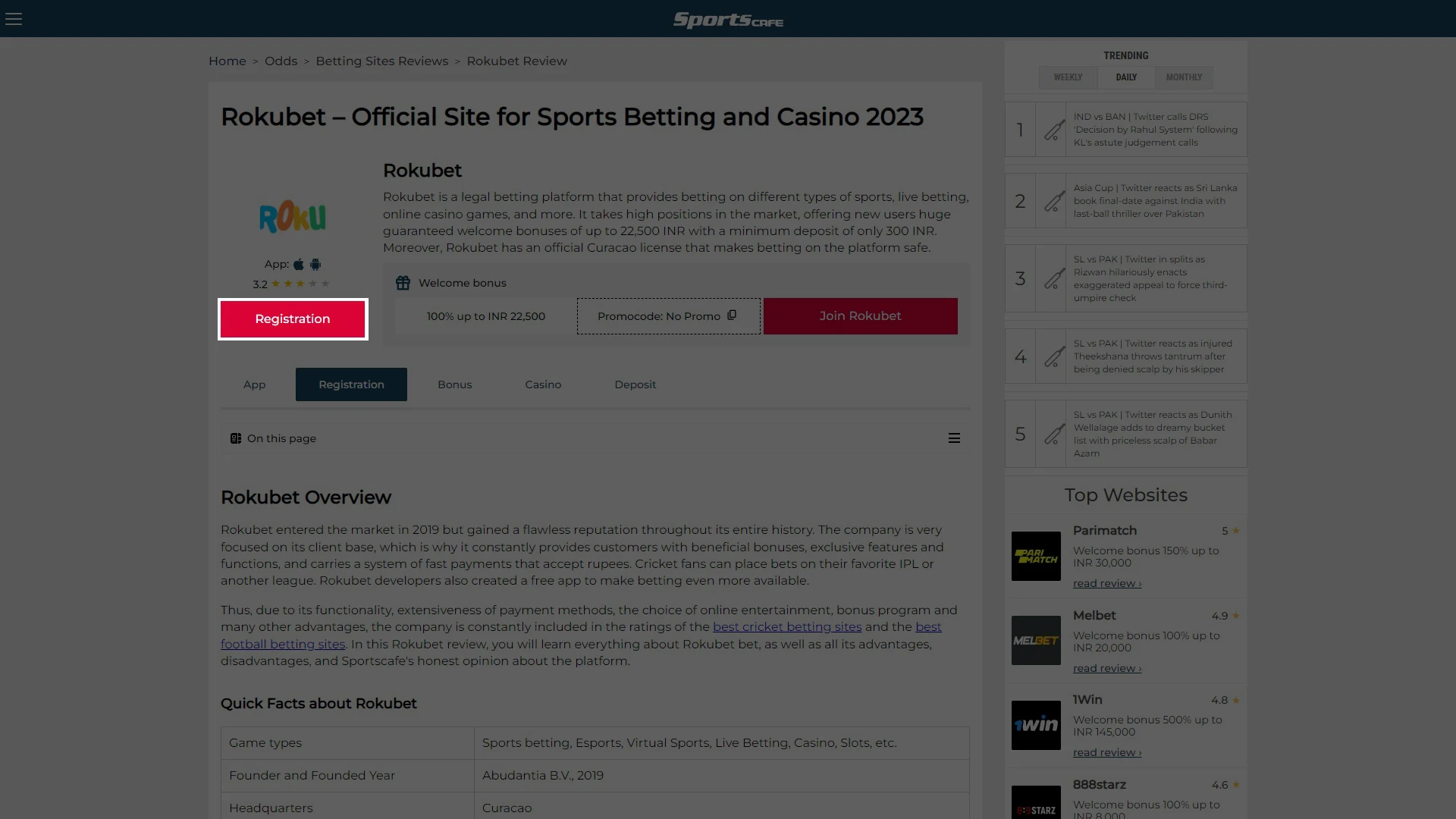
Task: Click the Melbet website title
Action: pos(1094,616)
